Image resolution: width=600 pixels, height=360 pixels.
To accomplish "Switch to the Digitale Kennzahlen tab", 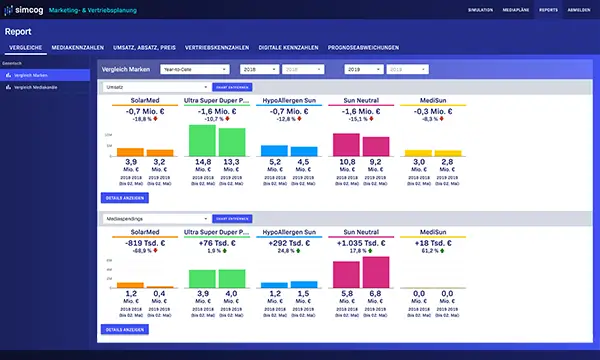I will coord(289,47).
